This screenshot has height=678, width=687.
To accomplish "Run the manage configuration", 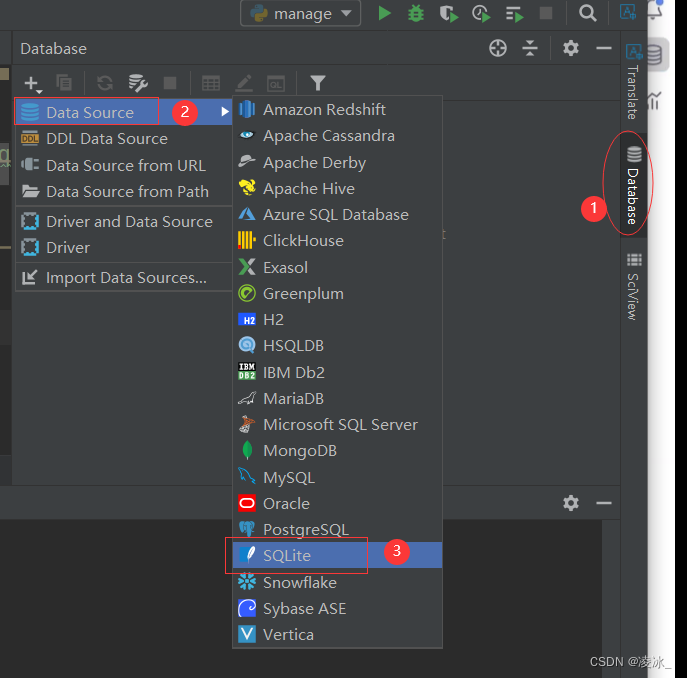I will (384, 13).
